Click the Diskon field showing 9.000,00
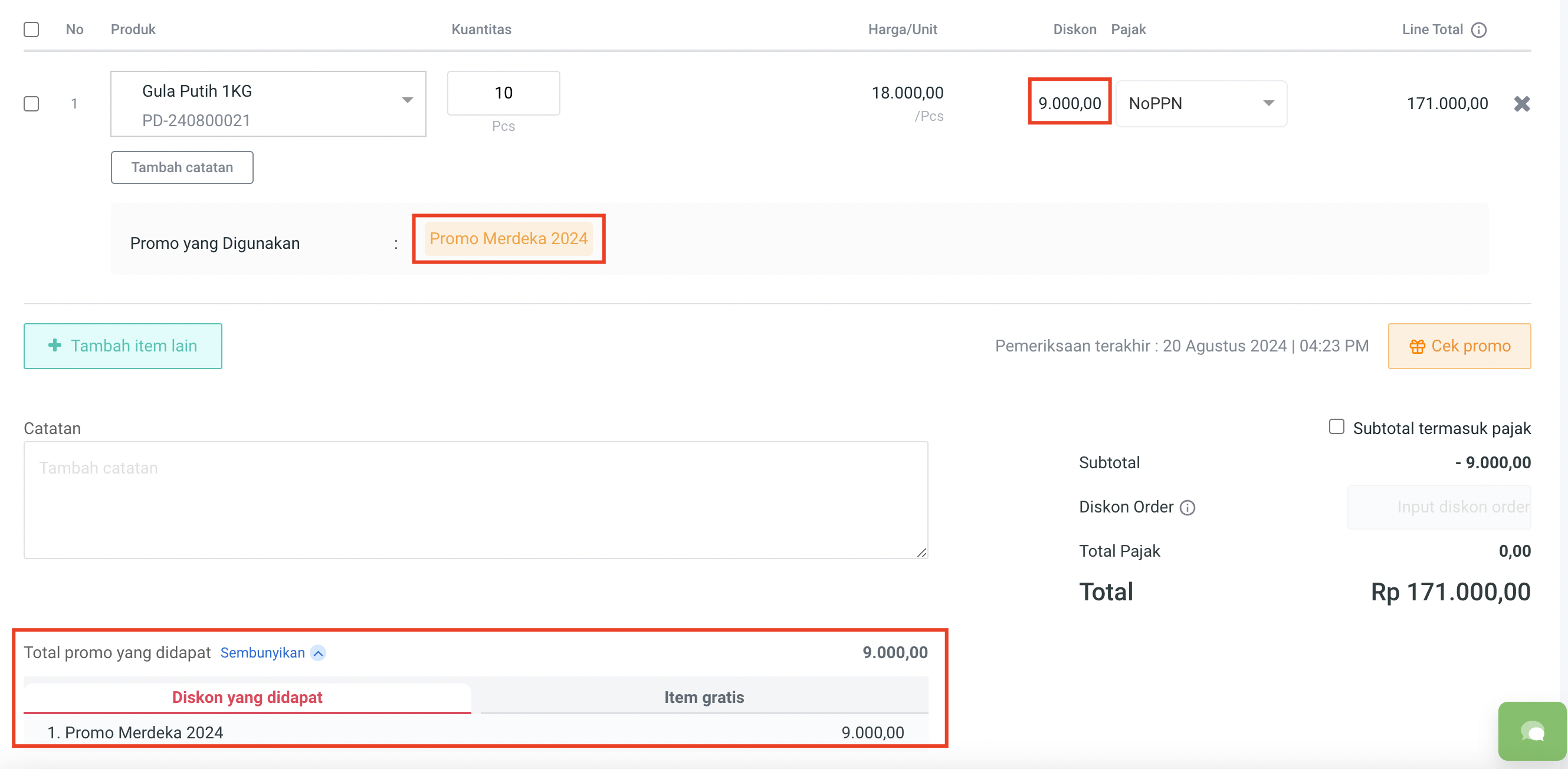Viewport: 1568px width, 769px height. (x=1069, y=103)
